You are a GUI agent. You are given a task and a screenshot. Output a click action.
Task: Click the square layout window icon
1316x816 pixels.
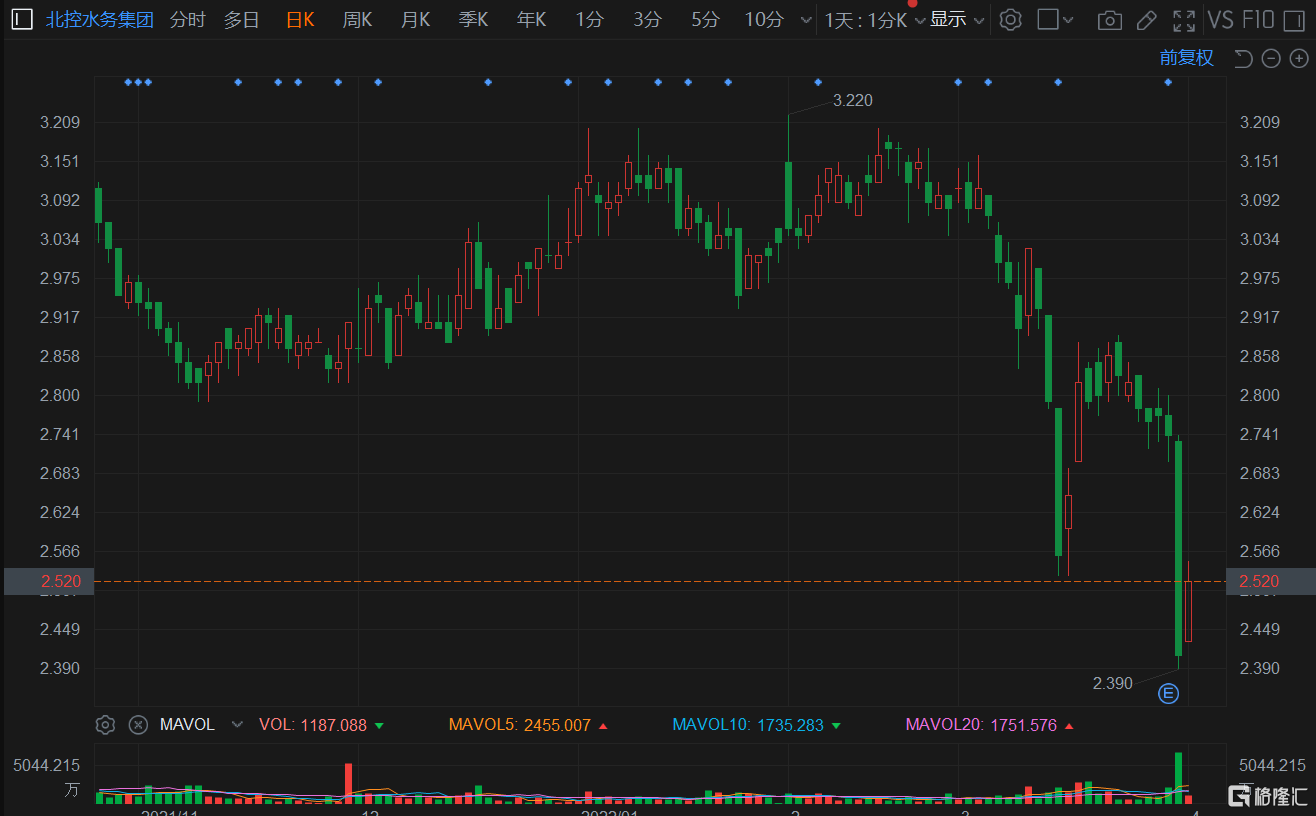(x=1047, y=19)
